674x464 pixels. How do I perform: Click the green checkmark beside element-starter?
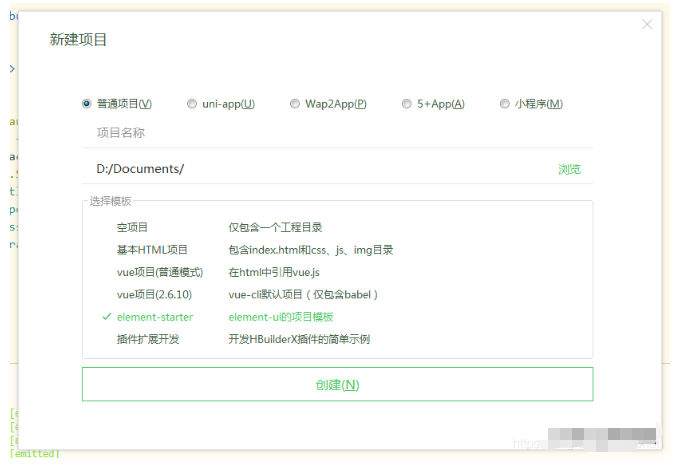106,317
